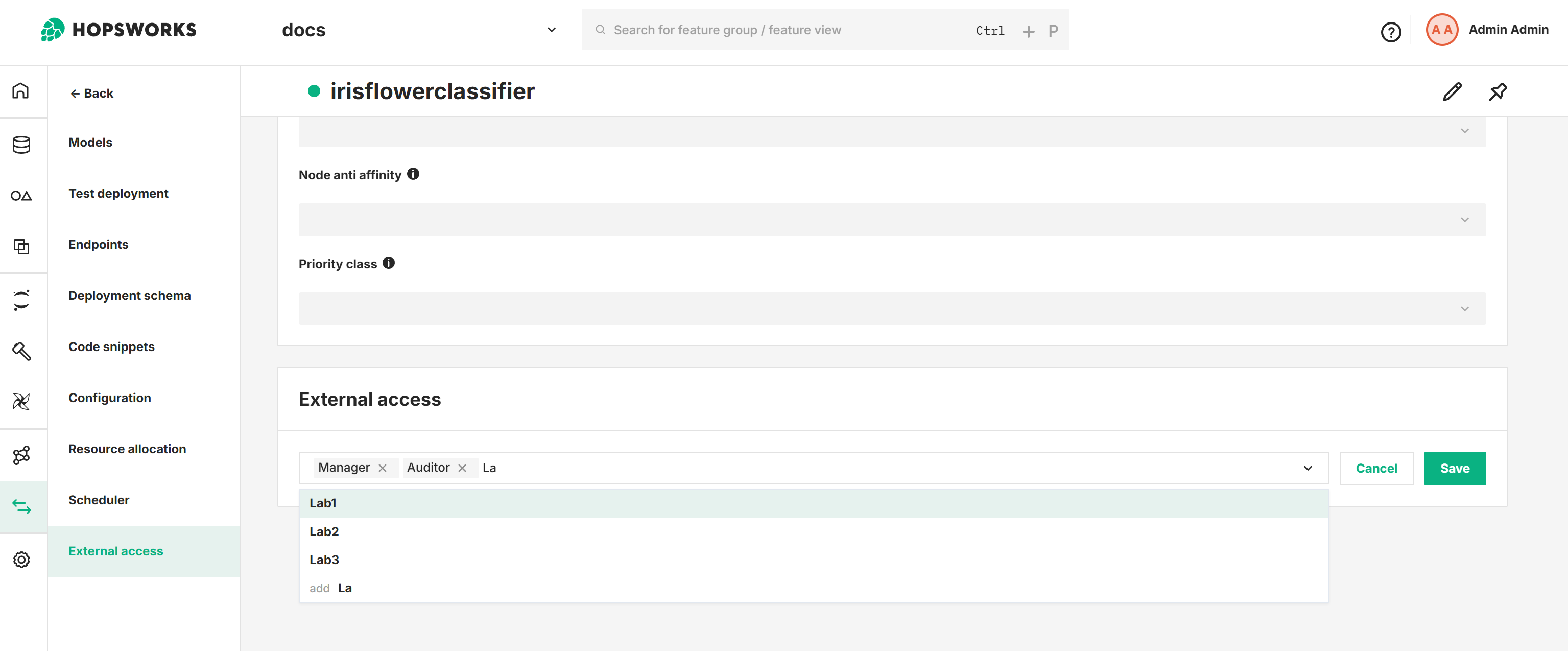Viewport: 1568px width, 651px height.
Task: Click the pinwheel configuration sidebar icon
Action: (x=22, y=401)
